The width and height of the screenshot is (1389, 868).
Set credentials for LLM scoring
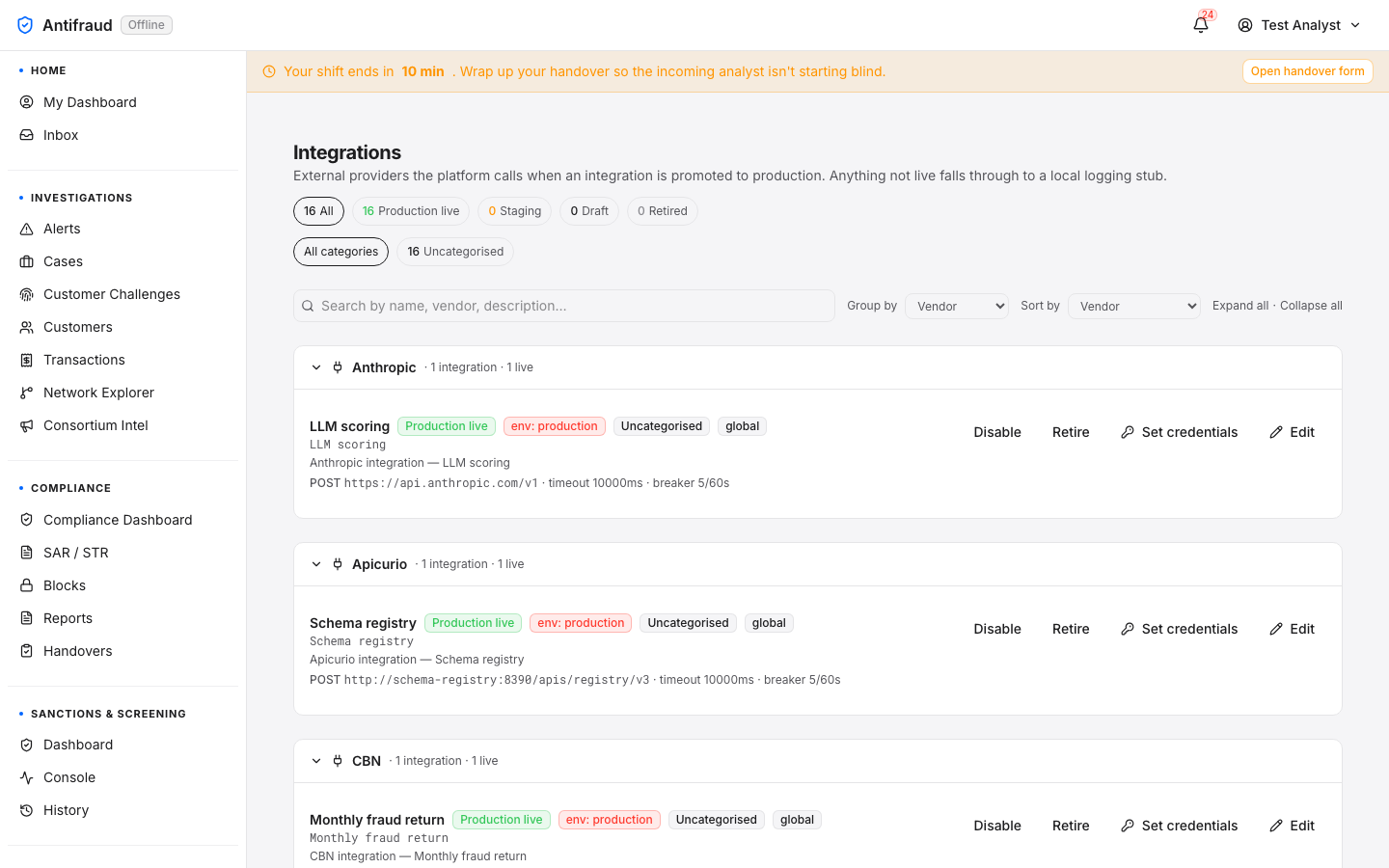(x=1179, y=432)
